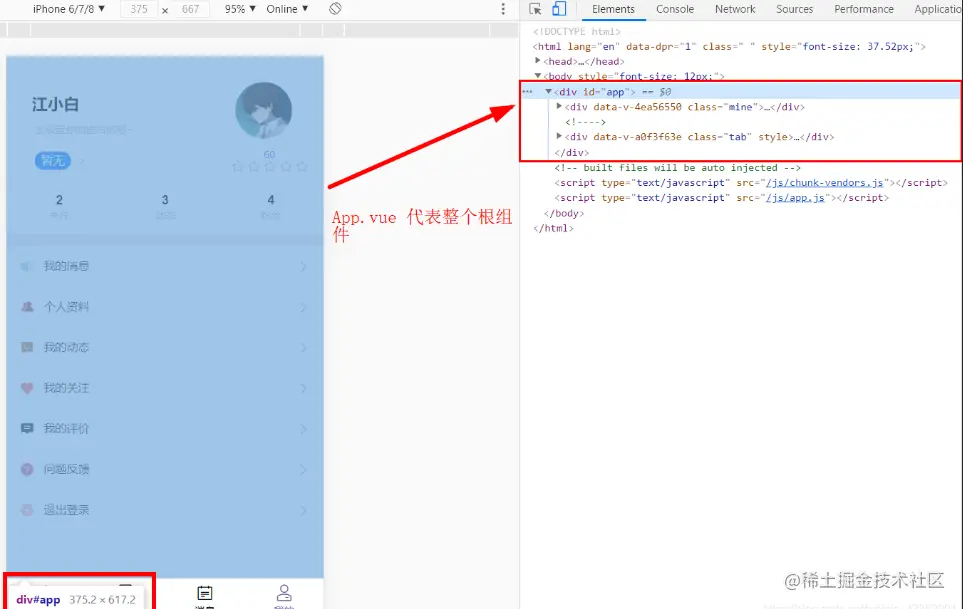The width and height of the screenshot is (963, 609).
Task: Tap the bottom tab bar clipboard icon
Action: (x=205, y=593)
